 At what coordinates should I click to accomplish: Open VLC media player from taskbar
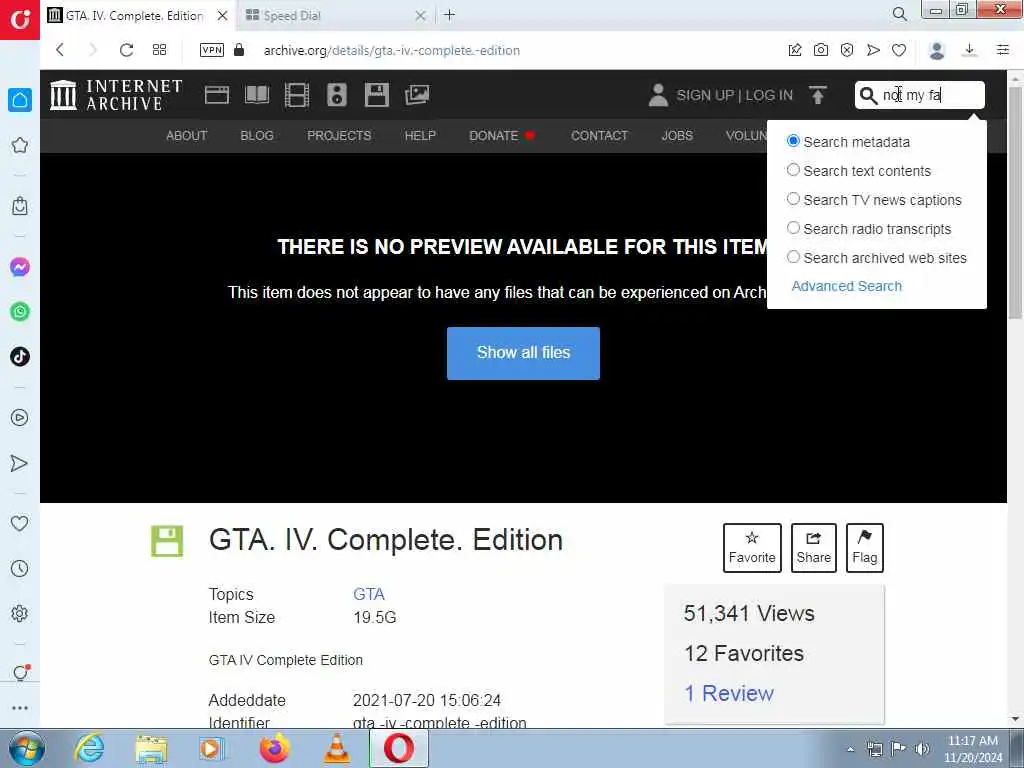pyautogui.click(x=337, y=749)
